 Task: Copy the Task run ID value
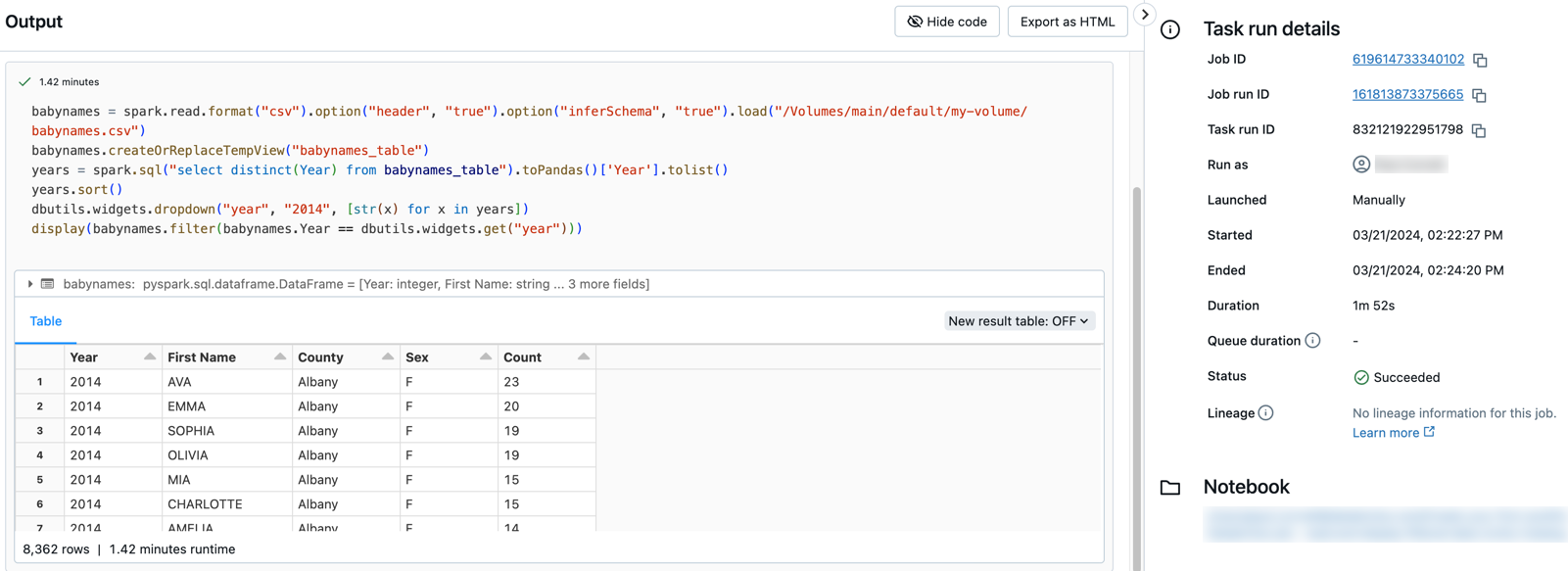tap(1479, 131)
